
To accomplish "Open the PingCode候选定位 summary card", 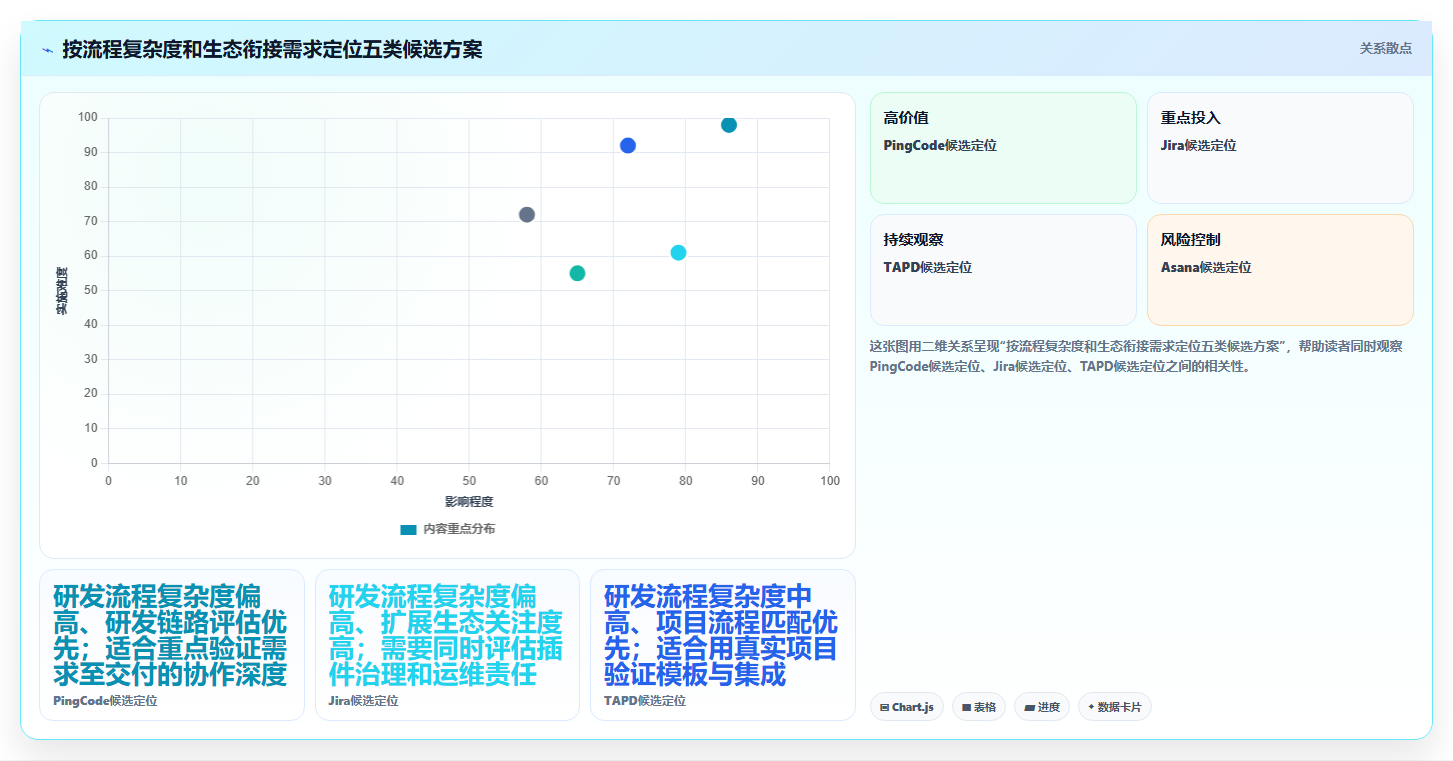I will 172,645.
